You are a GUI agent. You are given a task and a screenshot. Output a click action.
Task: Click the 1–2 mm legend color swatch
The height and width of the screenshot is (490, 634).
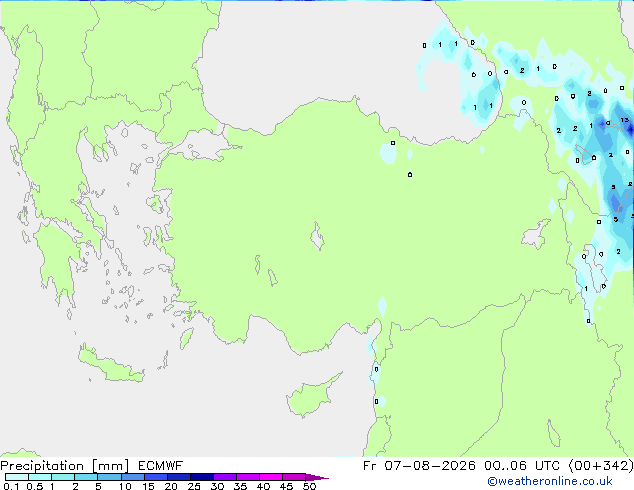(x=63, y=477)
